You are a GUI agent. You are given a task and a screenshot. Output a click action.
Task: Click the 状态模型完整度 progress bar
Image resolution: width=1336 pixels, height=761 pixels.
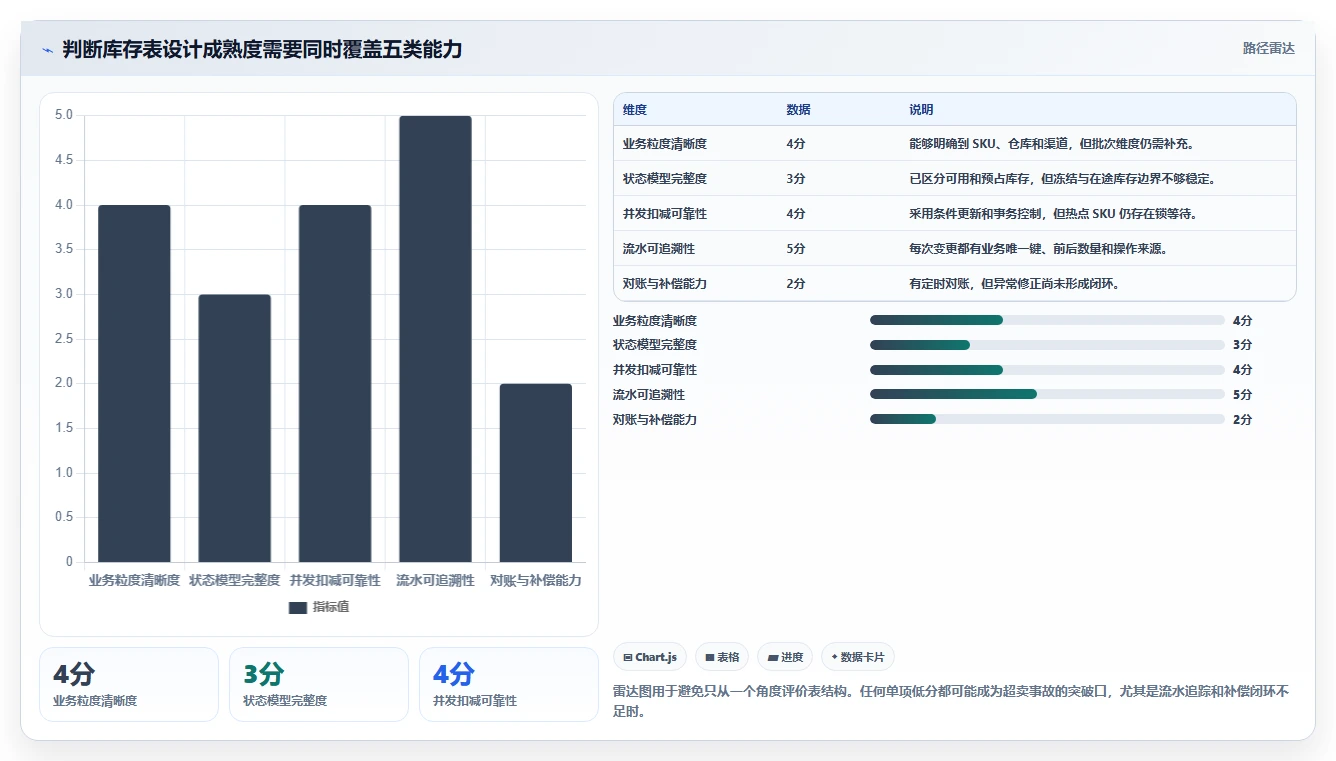pyautogui.click(x=1047, y=345)
